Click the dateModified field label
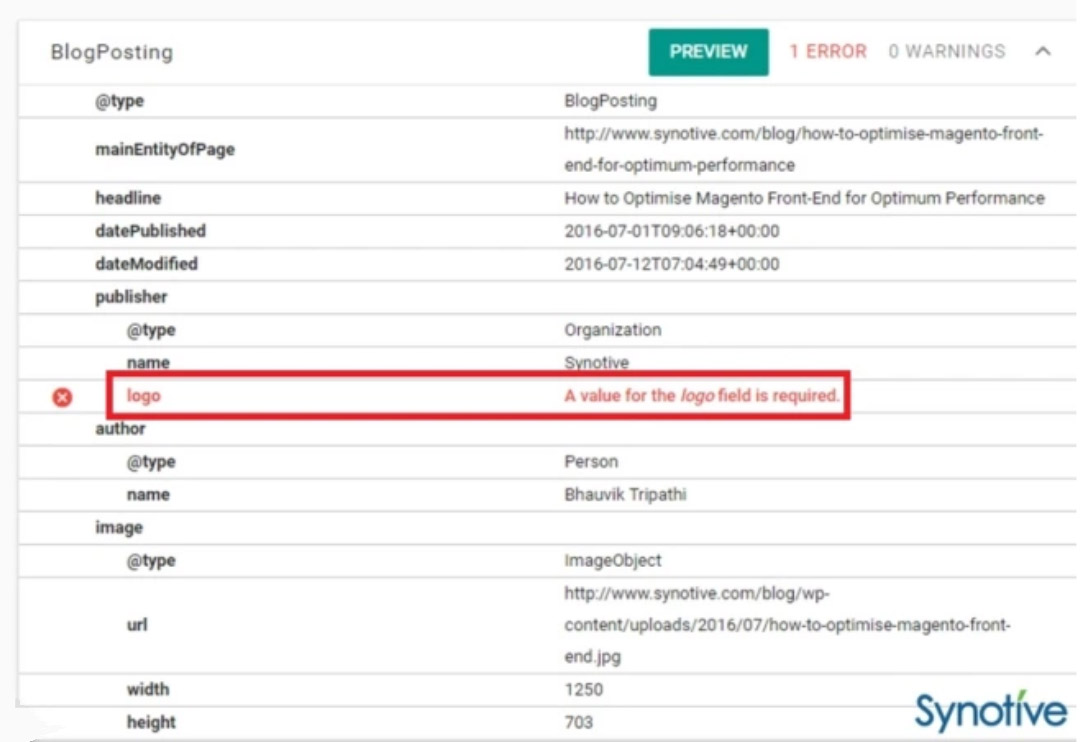Screen dimensions: 1089x742 (x=146, y=264)
